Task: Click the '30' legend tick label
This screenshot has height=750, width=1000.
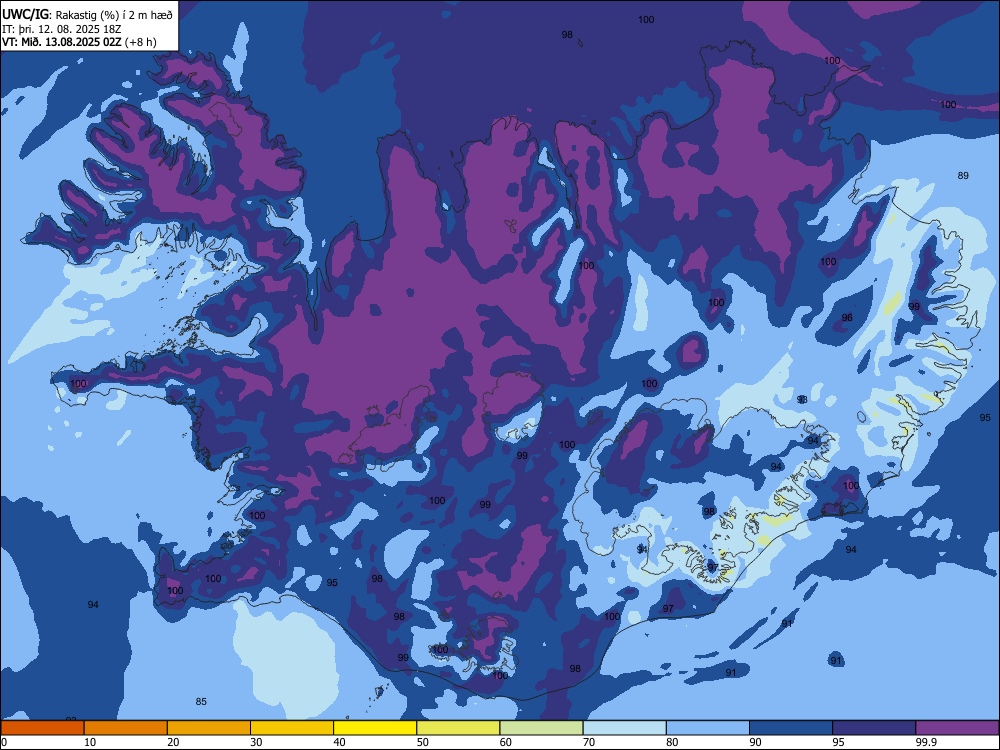Action: [x=256, y=742]
